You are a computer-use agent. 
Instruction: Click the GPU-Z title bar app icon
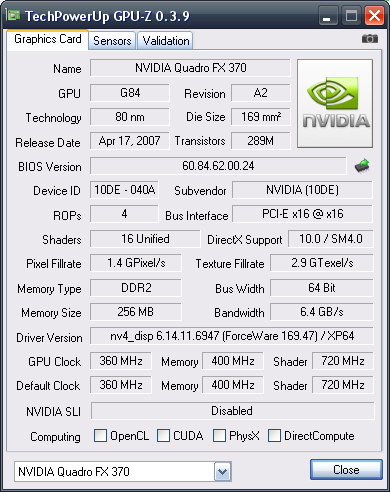pyautogui.click(x=13, y=16)
